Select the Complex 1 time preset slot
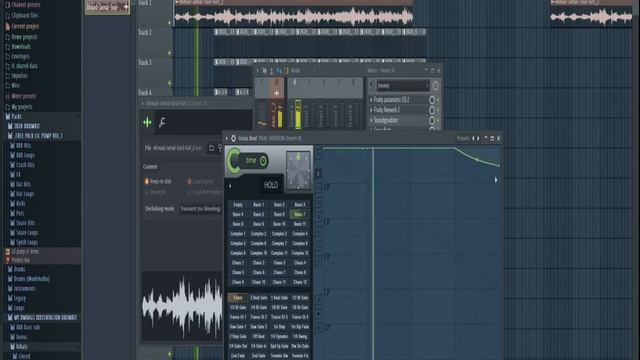Image resolution: width=640 pixels, height=360 pixels. (238, 234)
